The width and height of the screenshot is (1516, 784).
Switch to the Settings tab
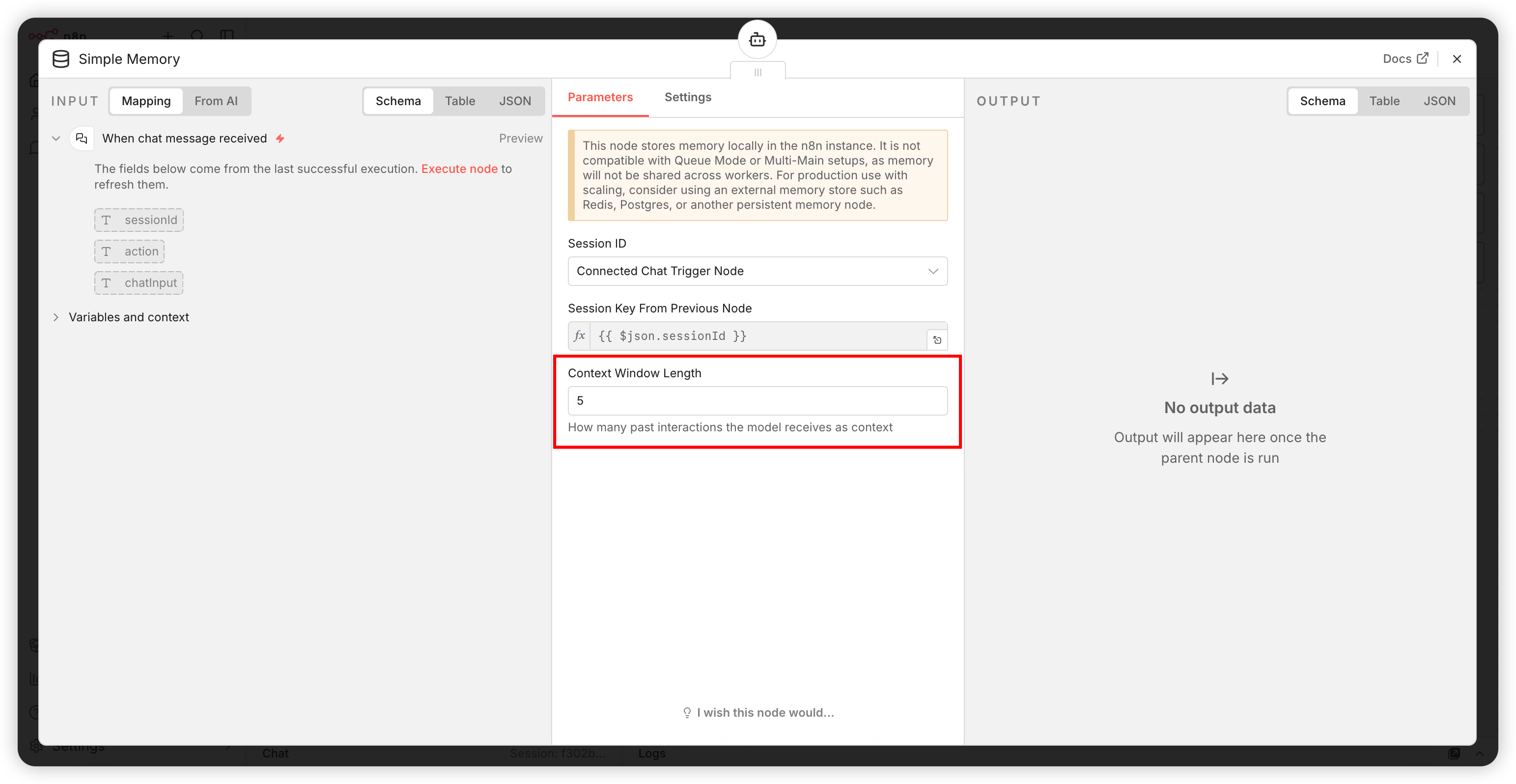pos(687,97)
